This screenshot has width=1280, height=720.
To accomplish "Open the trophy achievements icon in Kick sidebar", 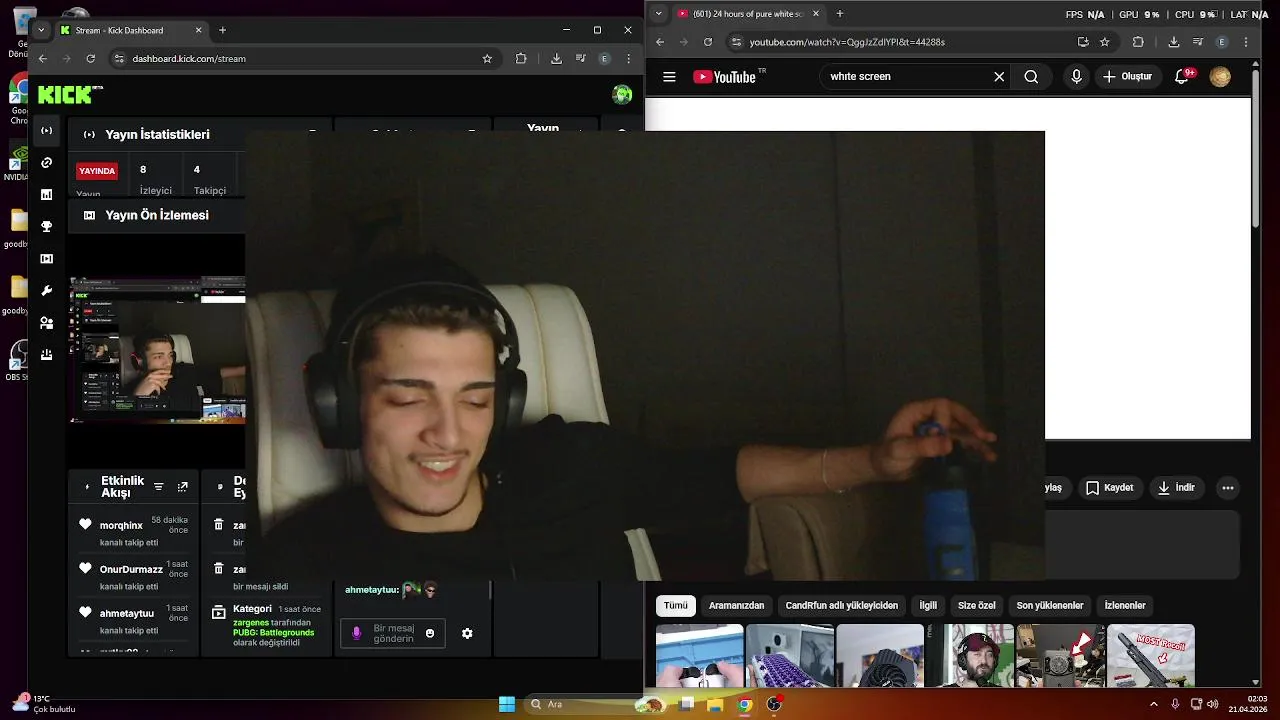I will (46, 227).
